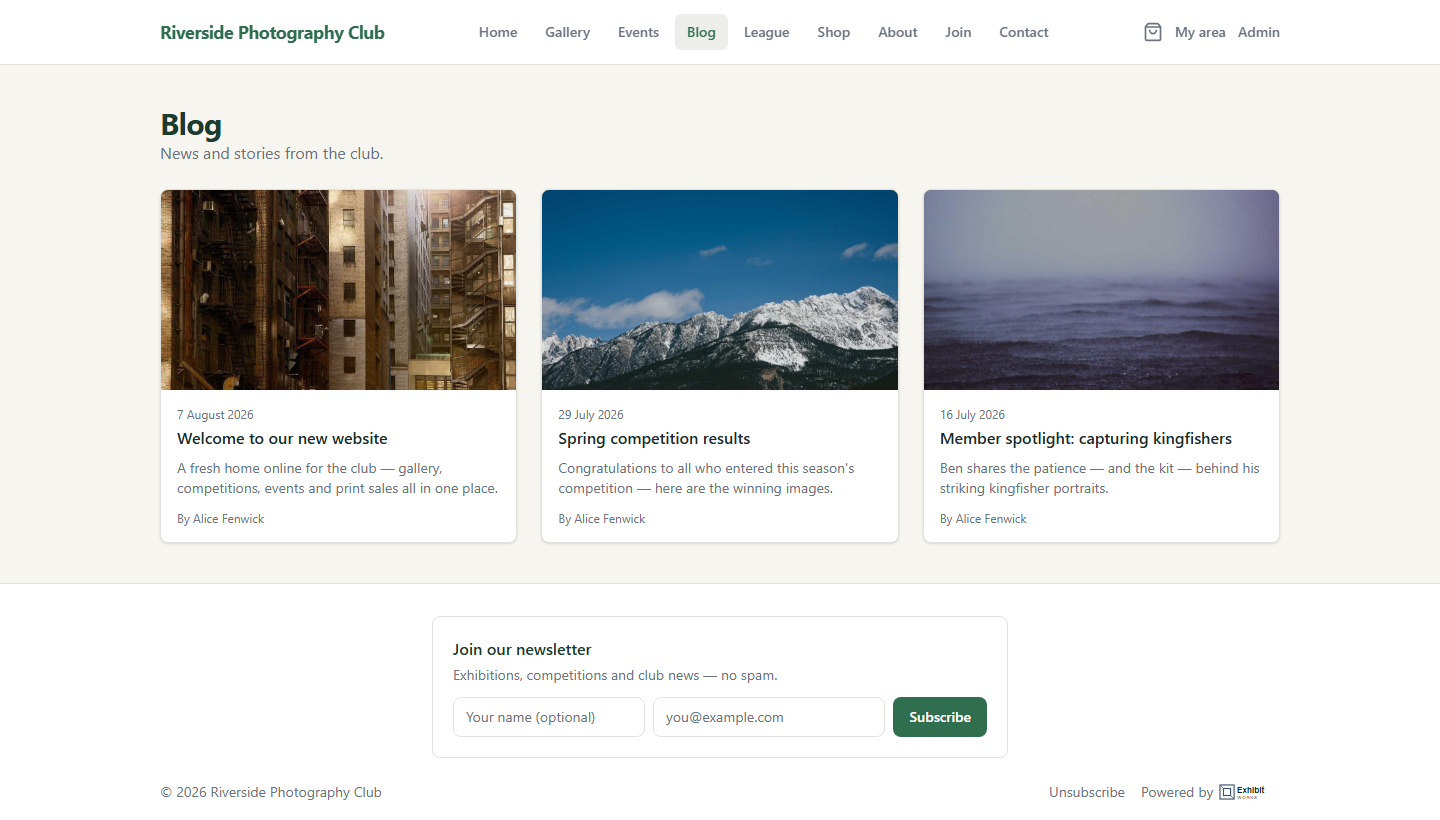Viewport: 1440px width, 820px height.
Task: Click '© 2026 Riverside Photography Club' footer text
Action: click(271, 792)
